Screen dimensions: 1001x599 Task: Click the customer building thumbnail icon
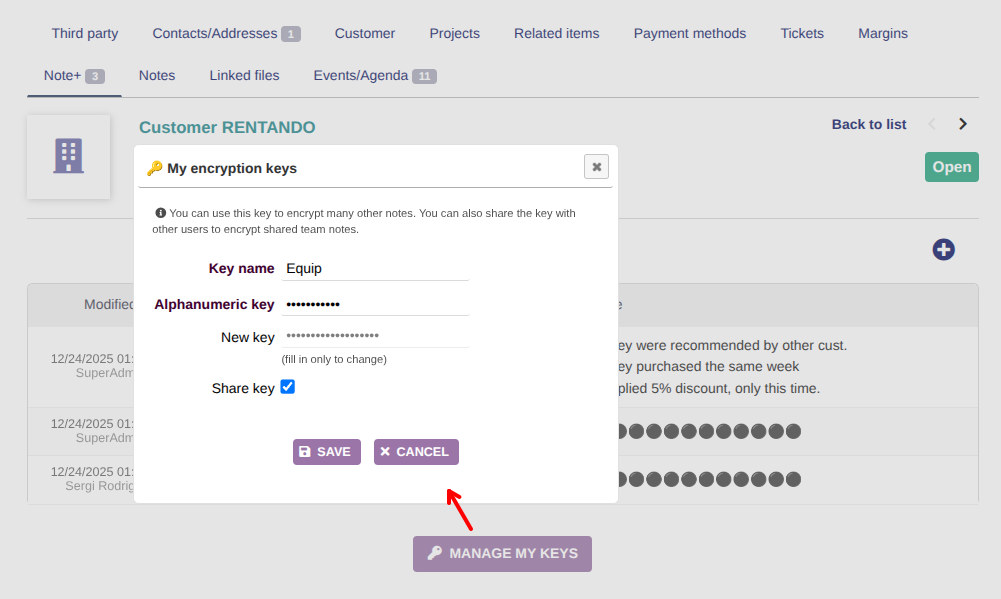tap(69, 156)
